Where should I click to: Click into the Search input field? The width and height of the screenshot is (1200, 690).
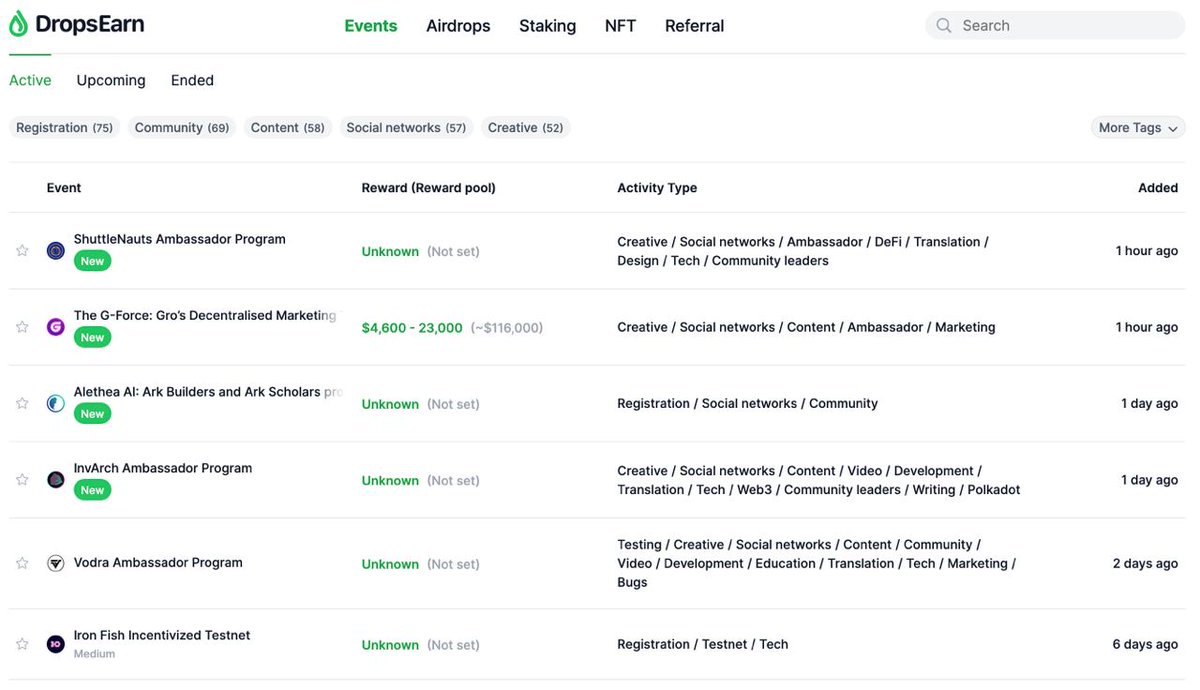point(1065,26)
